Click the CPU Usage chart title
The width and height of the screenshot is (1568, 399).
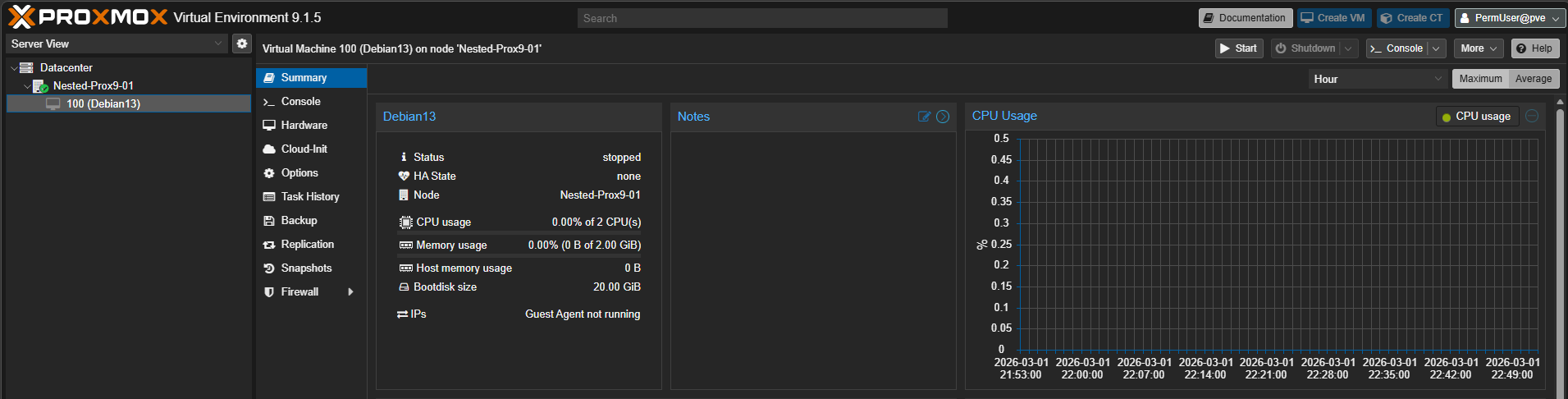[x=1004, y=116]
